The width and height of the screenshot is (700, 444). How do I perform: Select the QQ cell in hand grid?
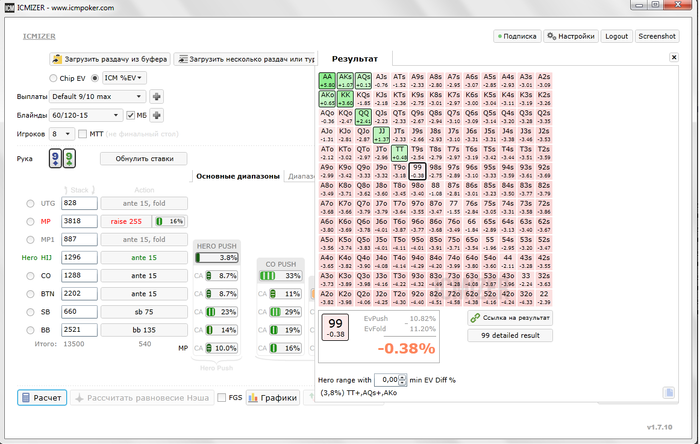click(x=363, y=117)
